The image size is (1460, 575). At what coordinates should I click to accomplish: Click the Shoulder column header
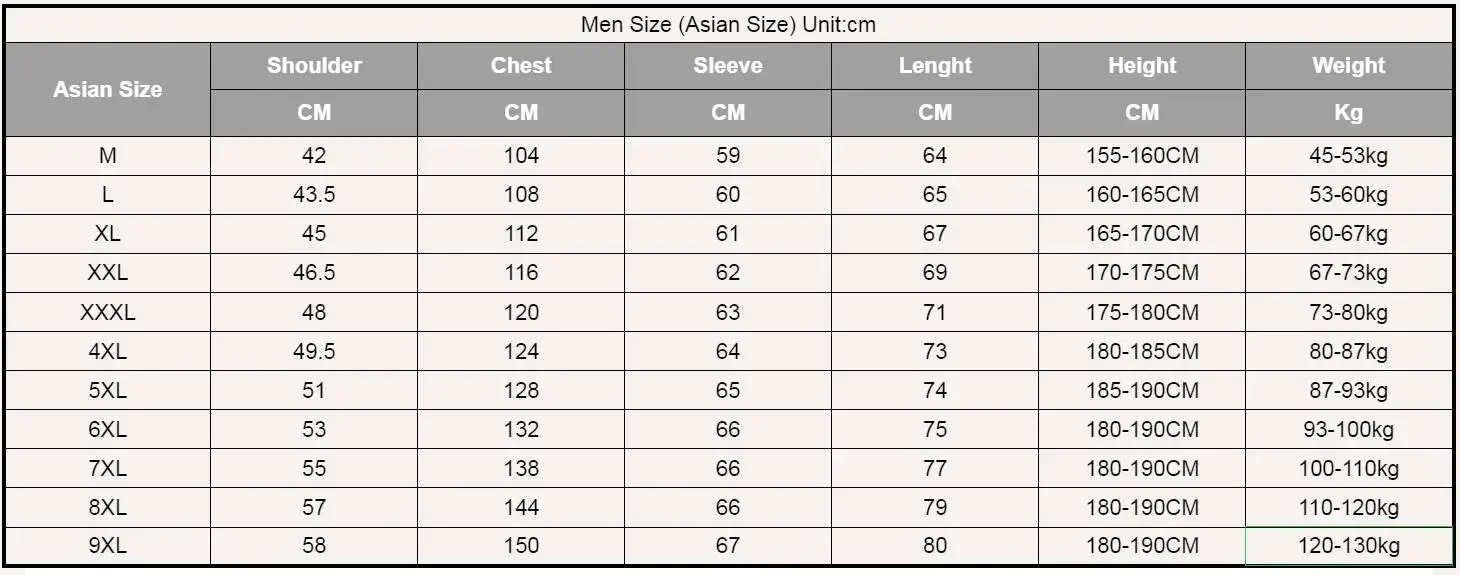[x=314, y=66]
